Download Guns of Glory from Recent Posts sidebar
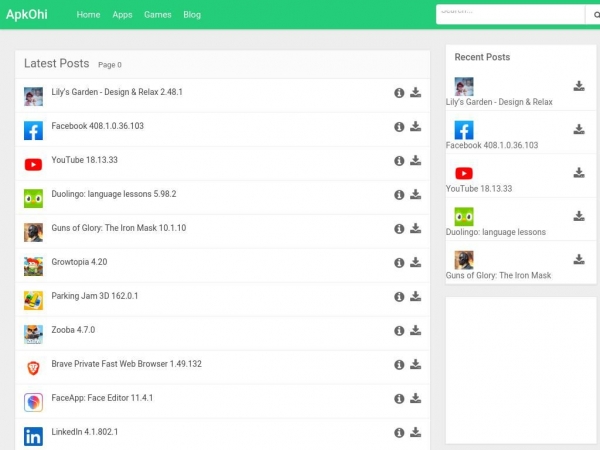 579,259
